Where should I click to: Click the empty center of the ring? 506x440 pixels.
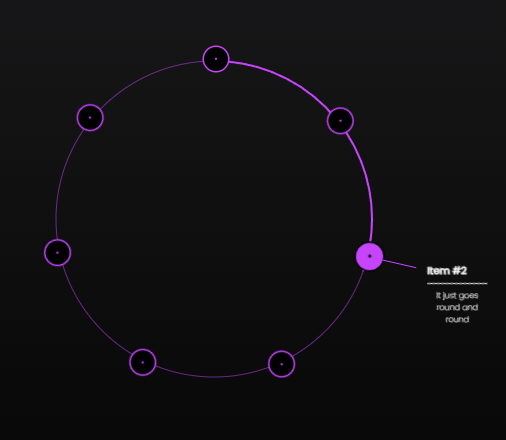point(214,219)
